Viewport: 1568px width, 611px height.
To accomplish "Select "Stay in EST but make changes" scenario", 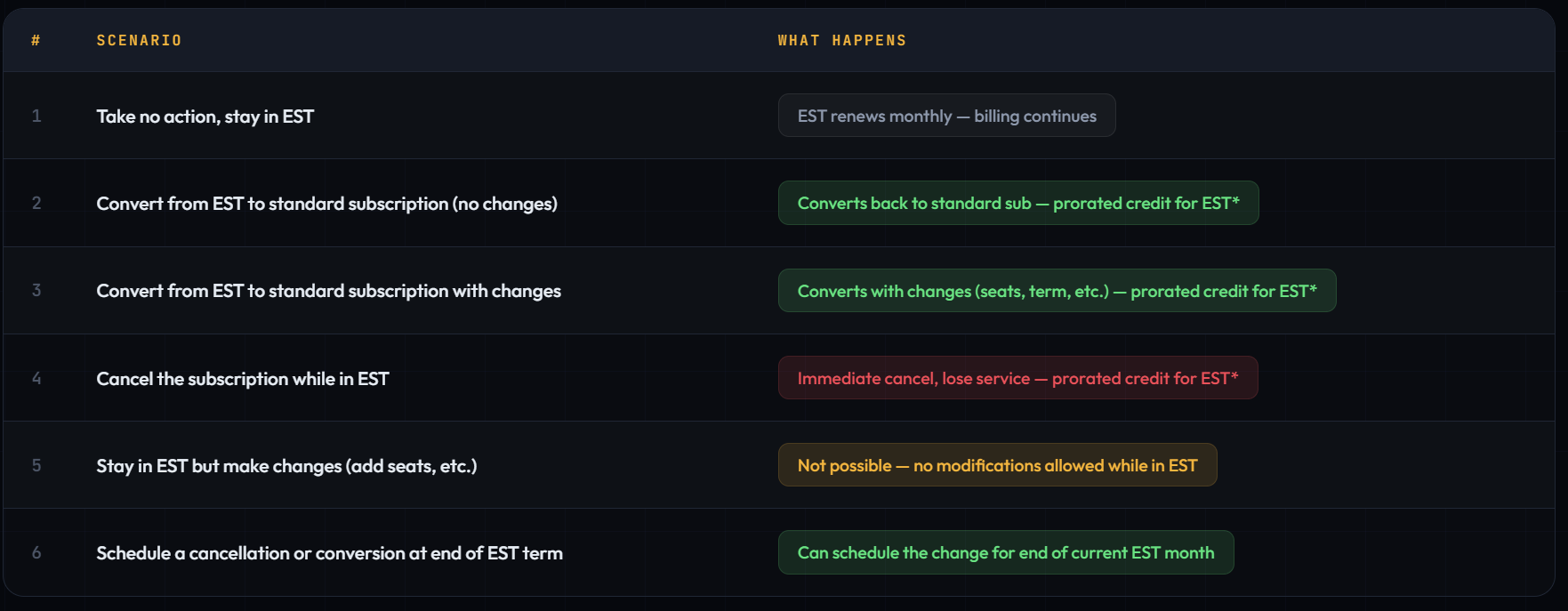I will tap(286, 466).
